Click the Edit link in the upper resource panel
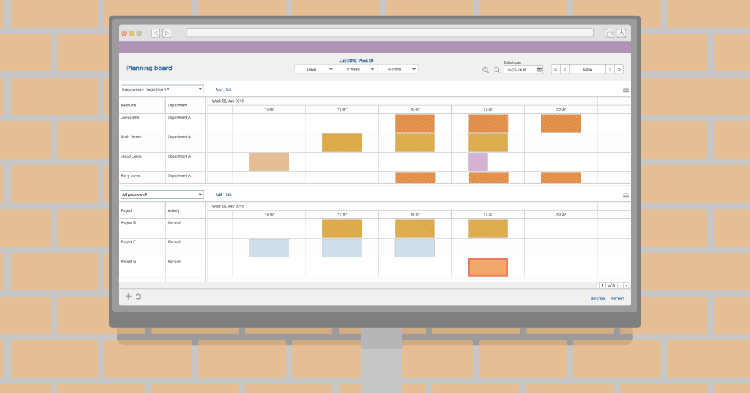The width and height of the screenshot is (750, 393). point(229,89)
